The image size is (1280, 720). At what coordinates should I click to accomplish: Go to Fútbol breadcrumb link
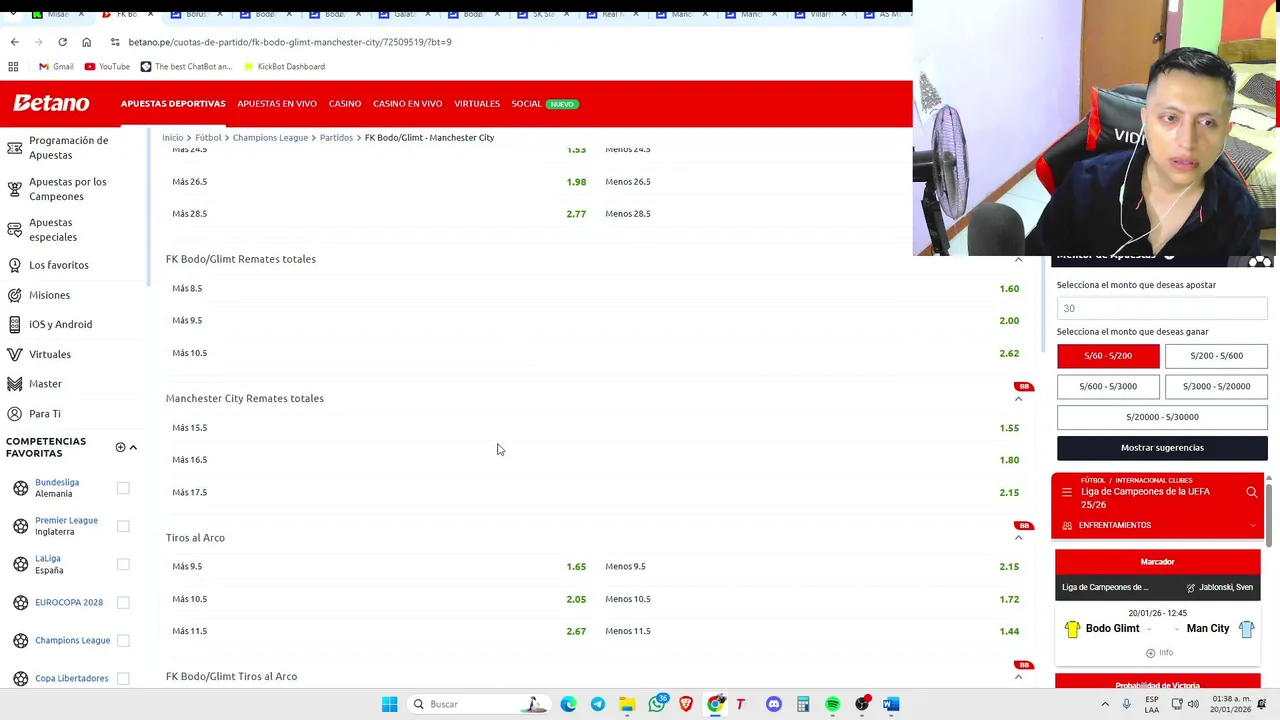[208, 137]
